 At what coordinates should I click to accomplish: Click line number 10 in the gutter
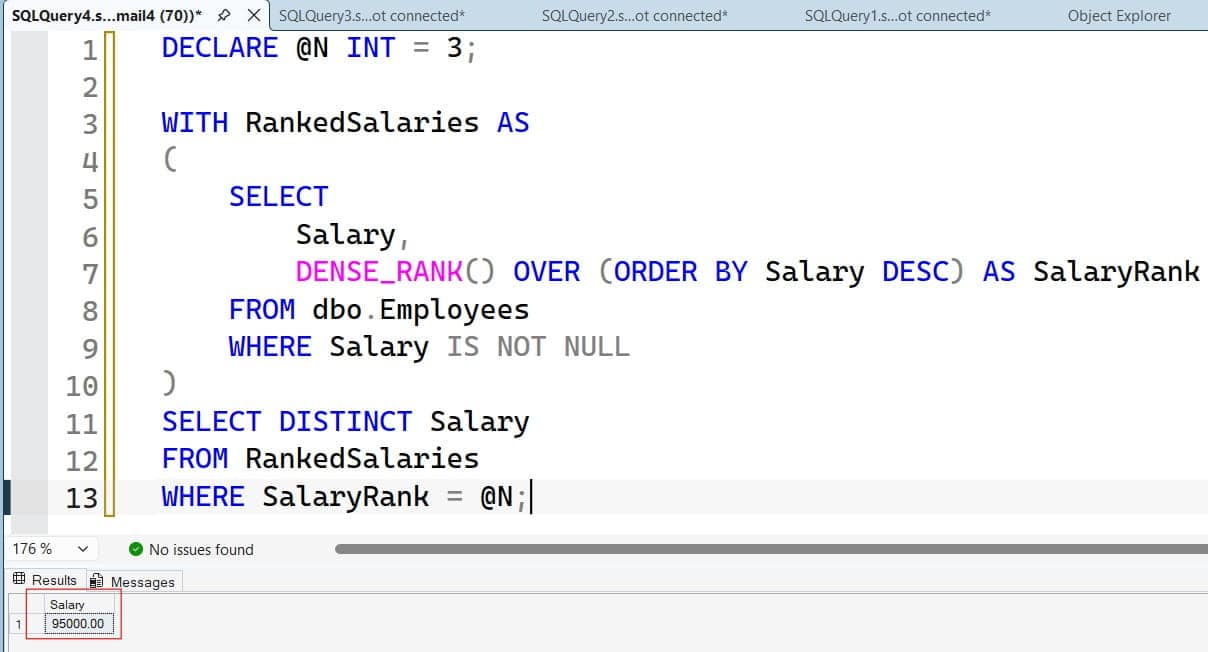(x=82, y=385)
